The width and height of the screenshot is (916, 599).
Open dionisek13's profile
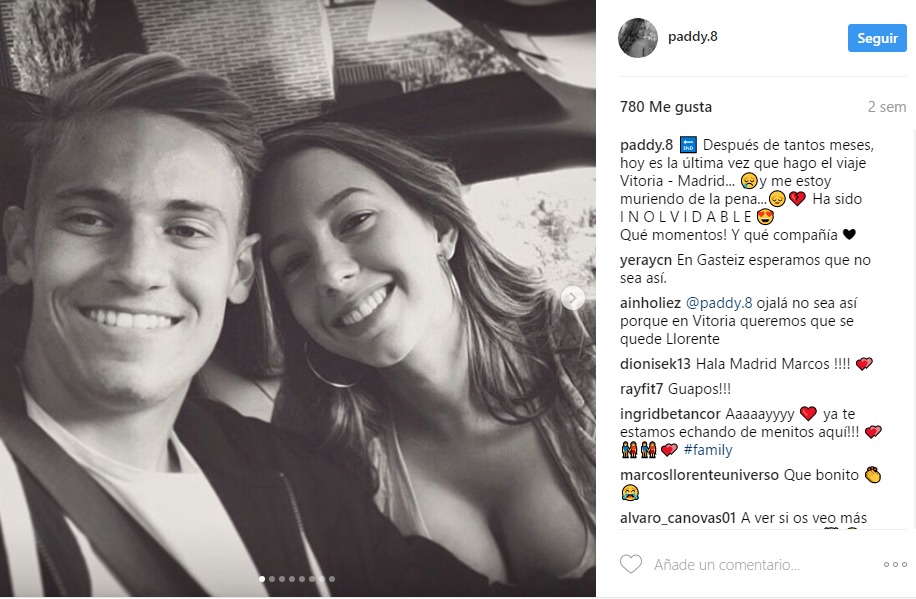(656, 364)
